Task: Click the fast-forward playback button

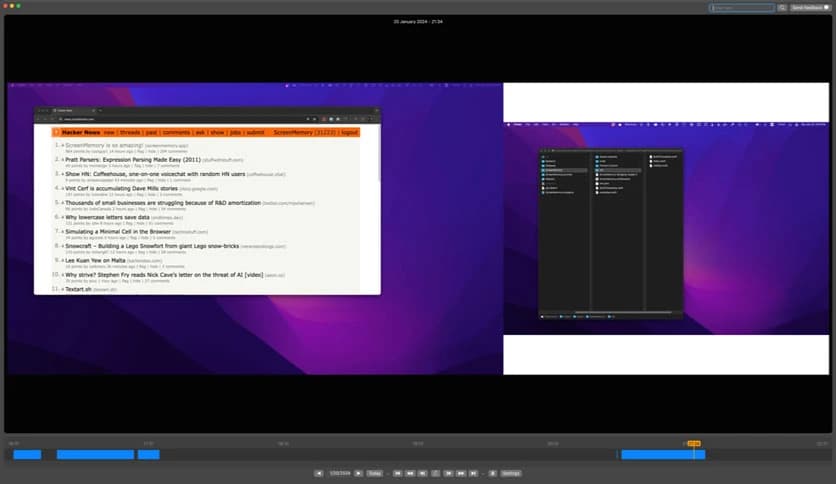Action: tap(461, 473)
